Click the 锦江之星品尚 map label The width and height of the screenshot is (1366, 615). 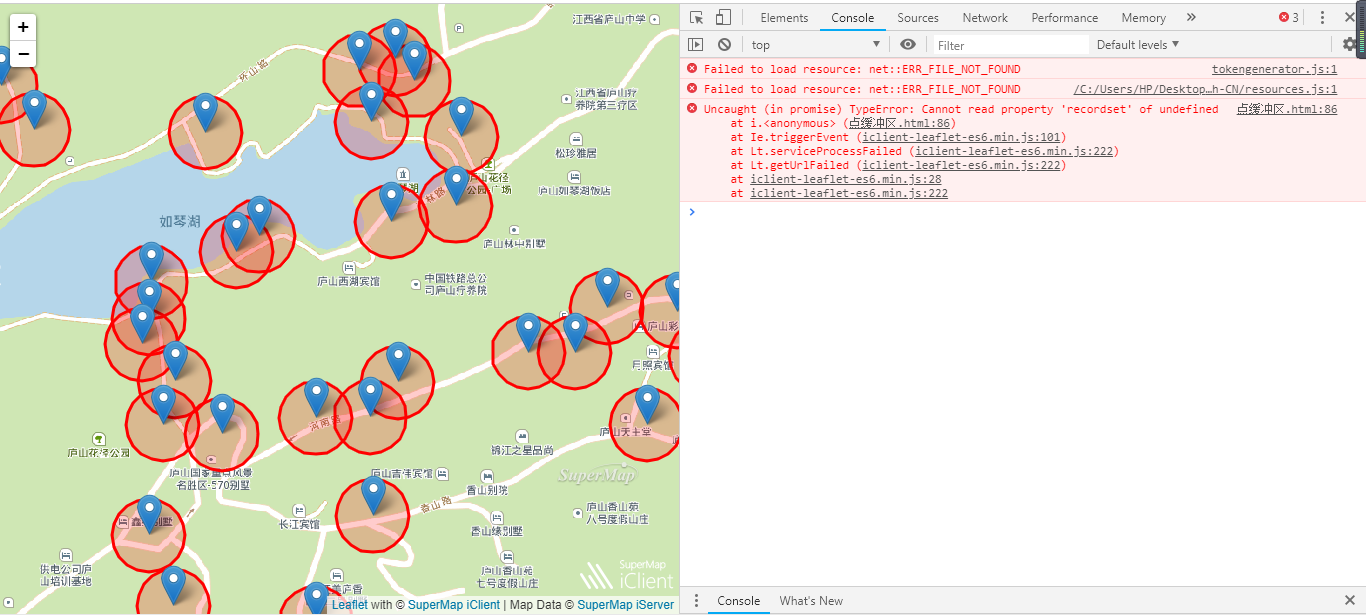522,451
